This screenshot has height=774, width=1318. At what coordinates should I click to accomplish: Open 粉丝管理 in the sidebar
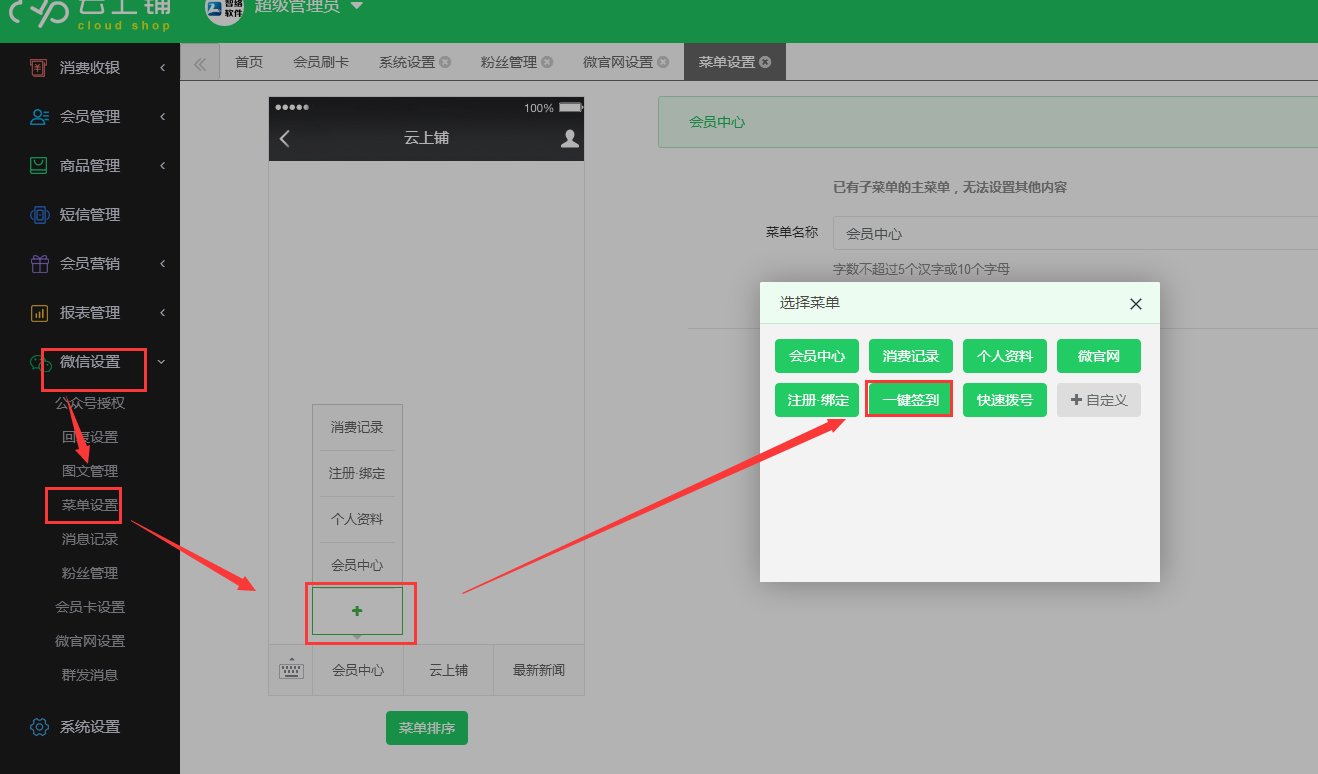point(90,573)
